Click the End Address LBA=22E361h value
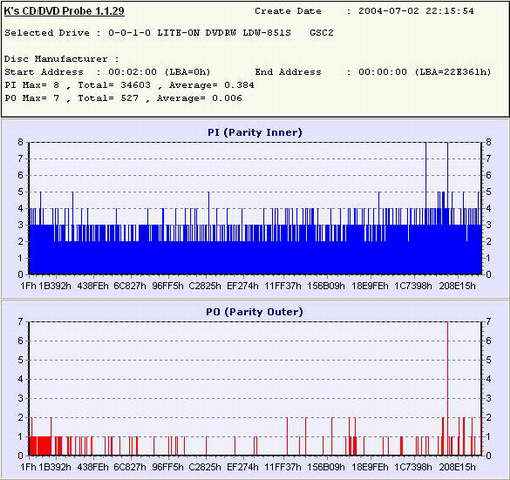 click(453, 72)
